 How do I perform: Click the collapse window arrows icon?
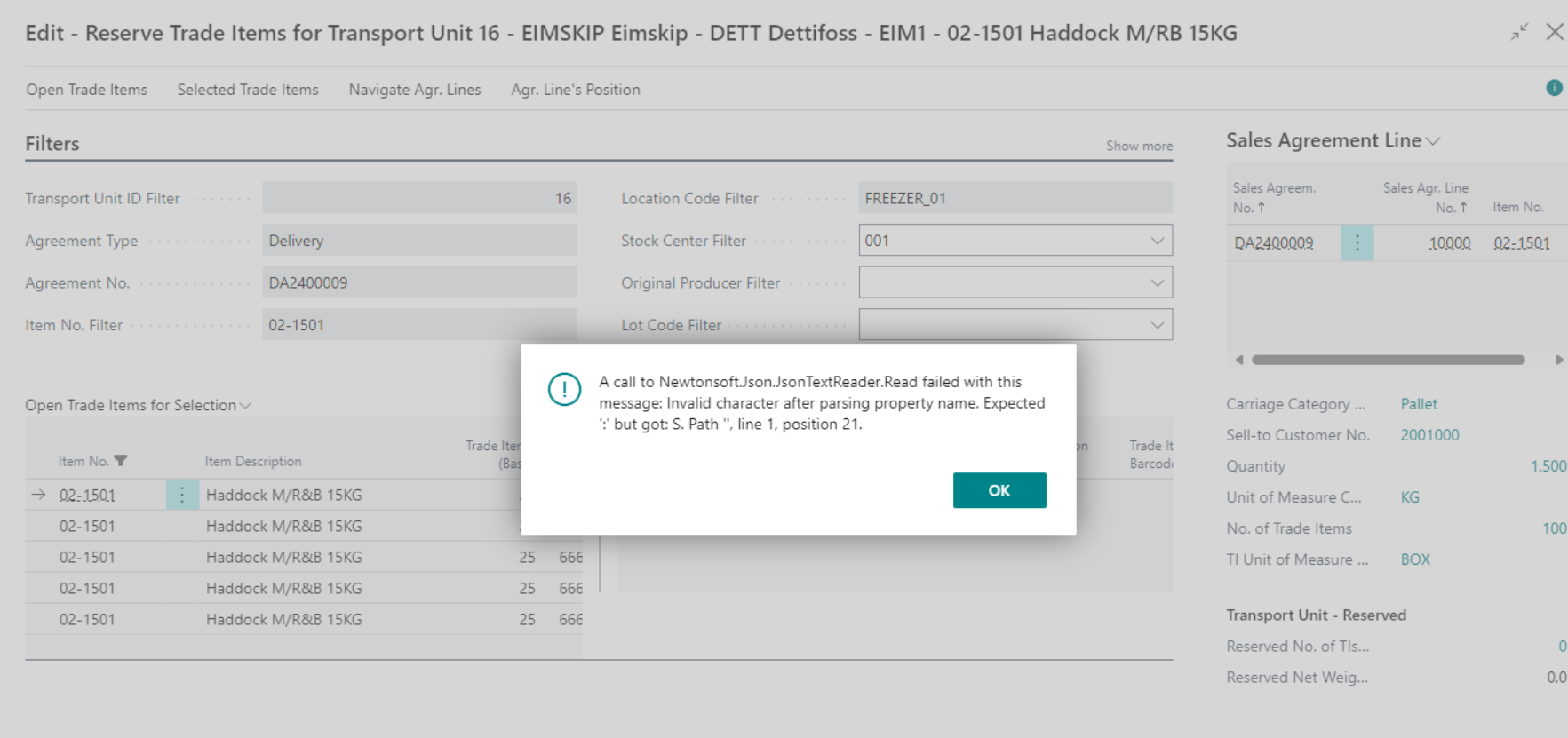1519,32
